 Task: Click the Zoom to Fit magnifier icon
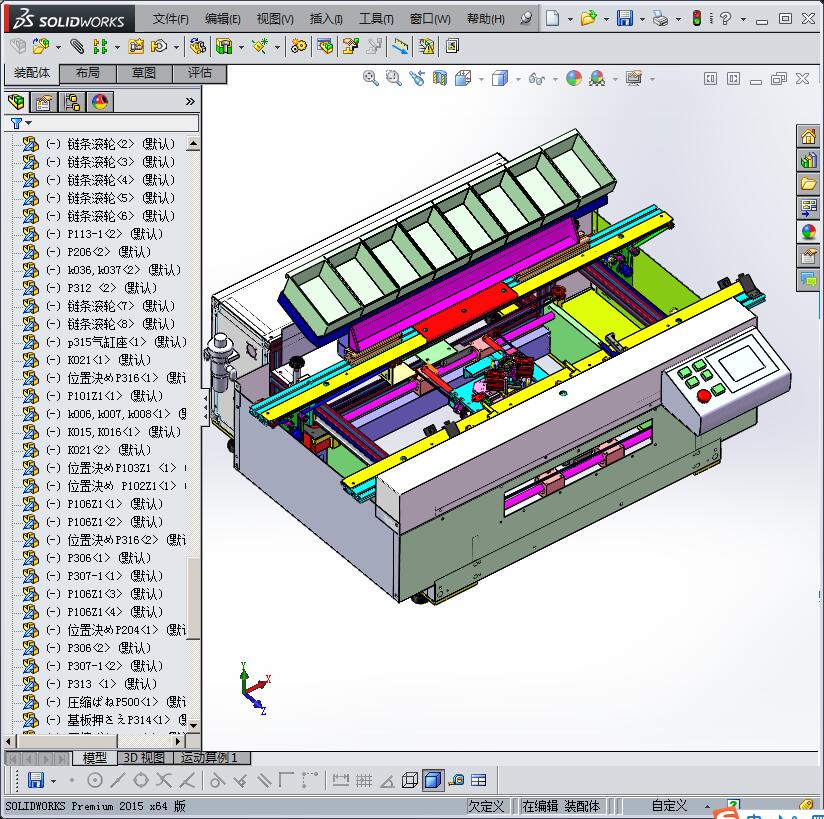click(x=371, y=78)
